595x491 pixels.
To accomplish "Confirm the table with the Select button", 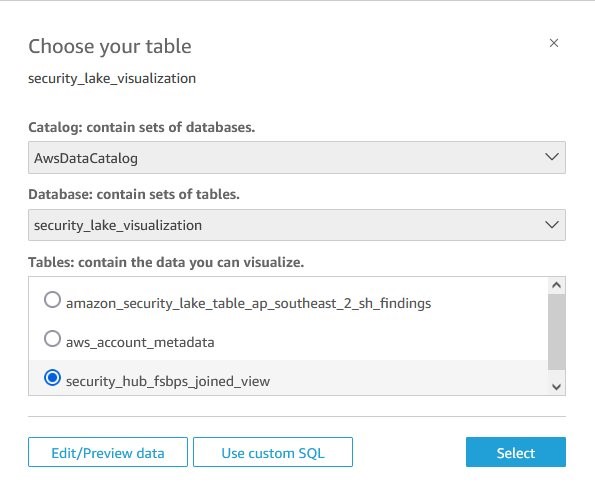I will tap(516, 452).
